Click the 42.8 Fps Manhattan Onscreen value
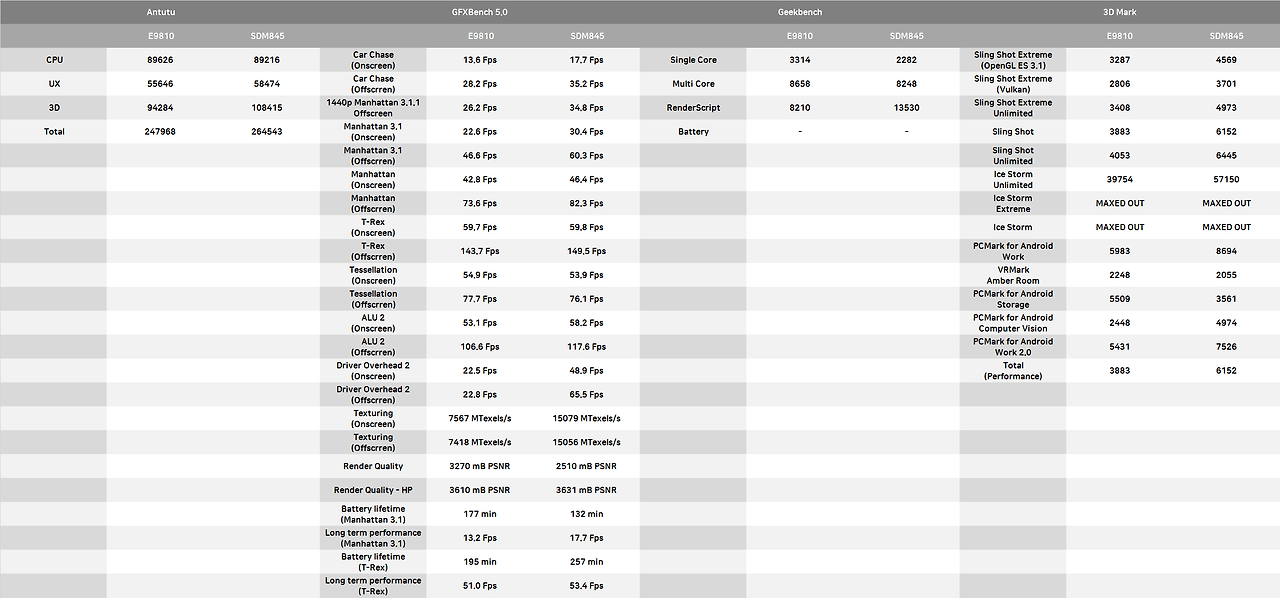The image size is (1280, 598). coord(480,180)
